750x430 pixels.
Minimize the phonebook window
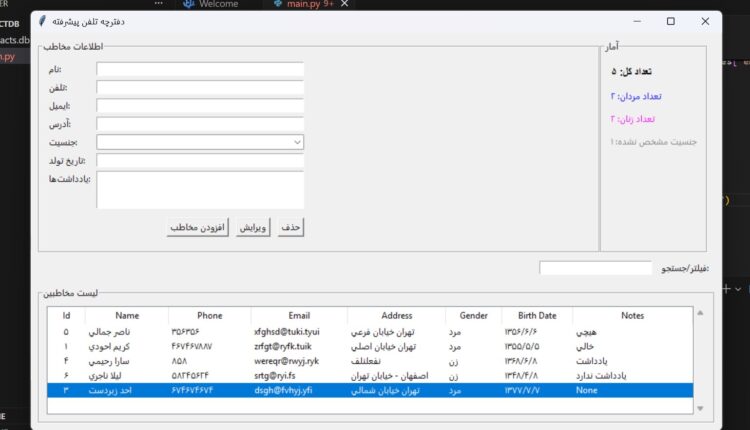637,22
